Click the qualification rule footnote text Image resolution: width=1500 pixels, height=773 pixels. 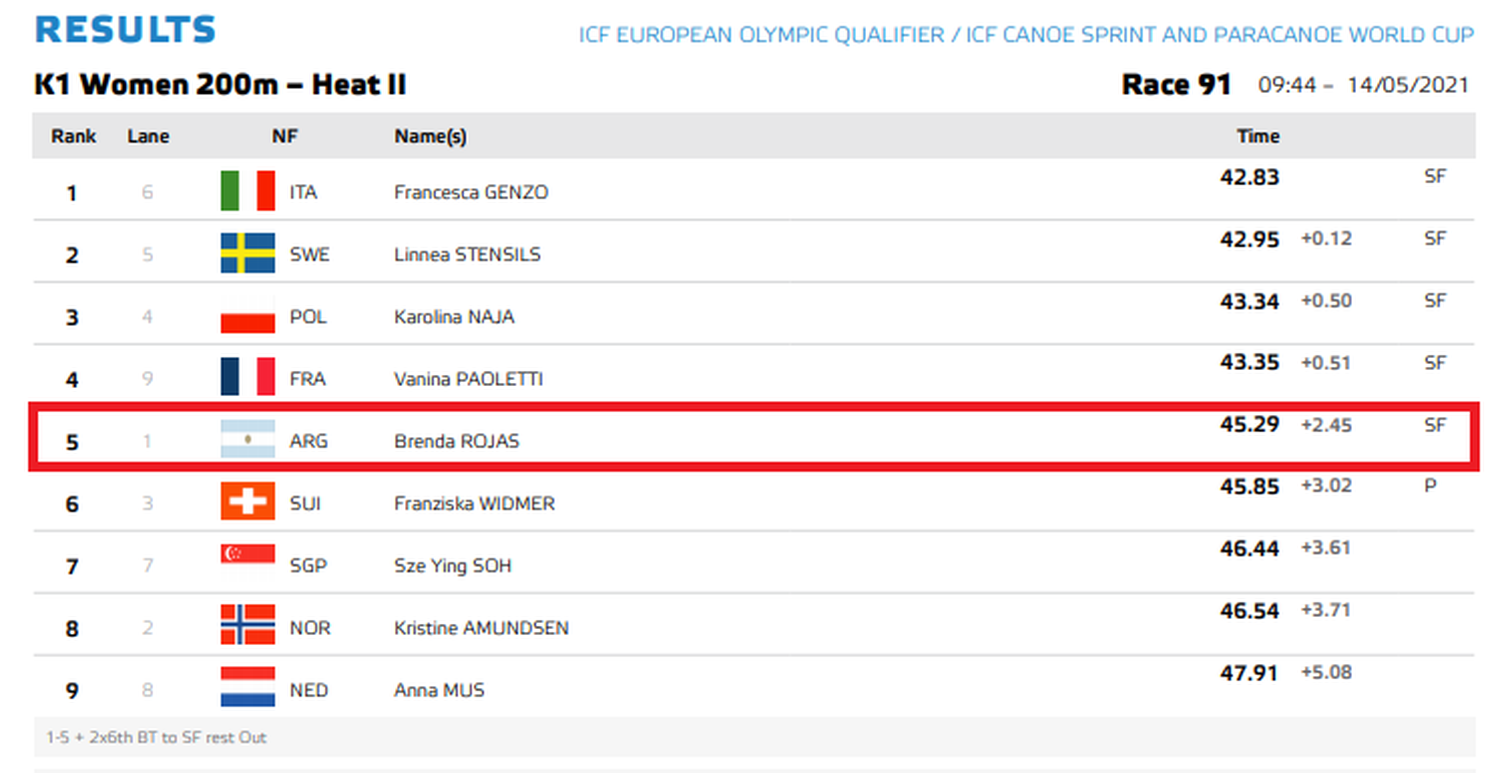coord(156,738)
